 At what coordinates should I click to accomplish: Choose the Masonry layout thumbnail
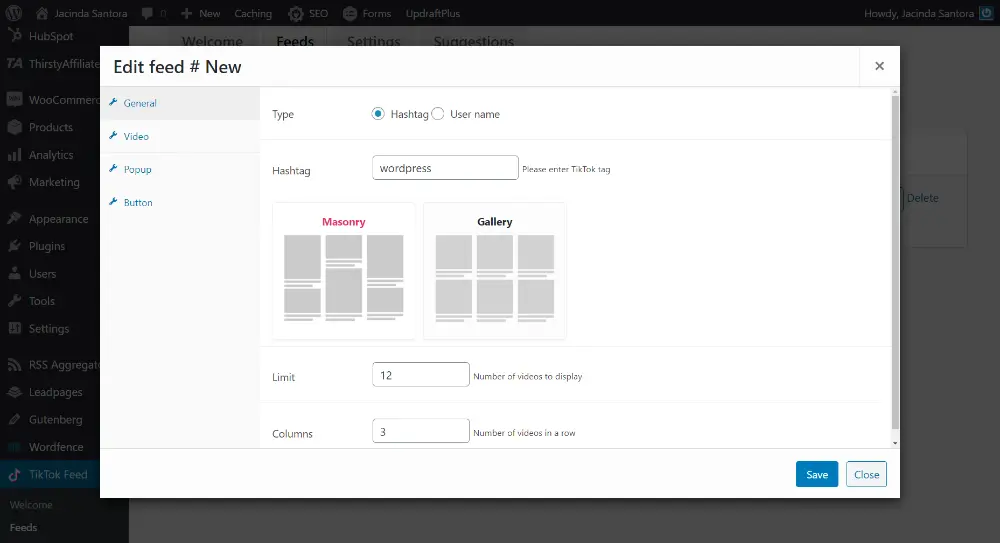[343, 271]
